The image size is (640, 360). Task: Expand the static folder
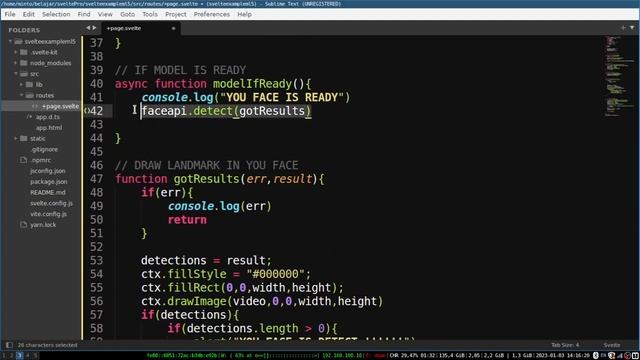(x=16, y=138)
